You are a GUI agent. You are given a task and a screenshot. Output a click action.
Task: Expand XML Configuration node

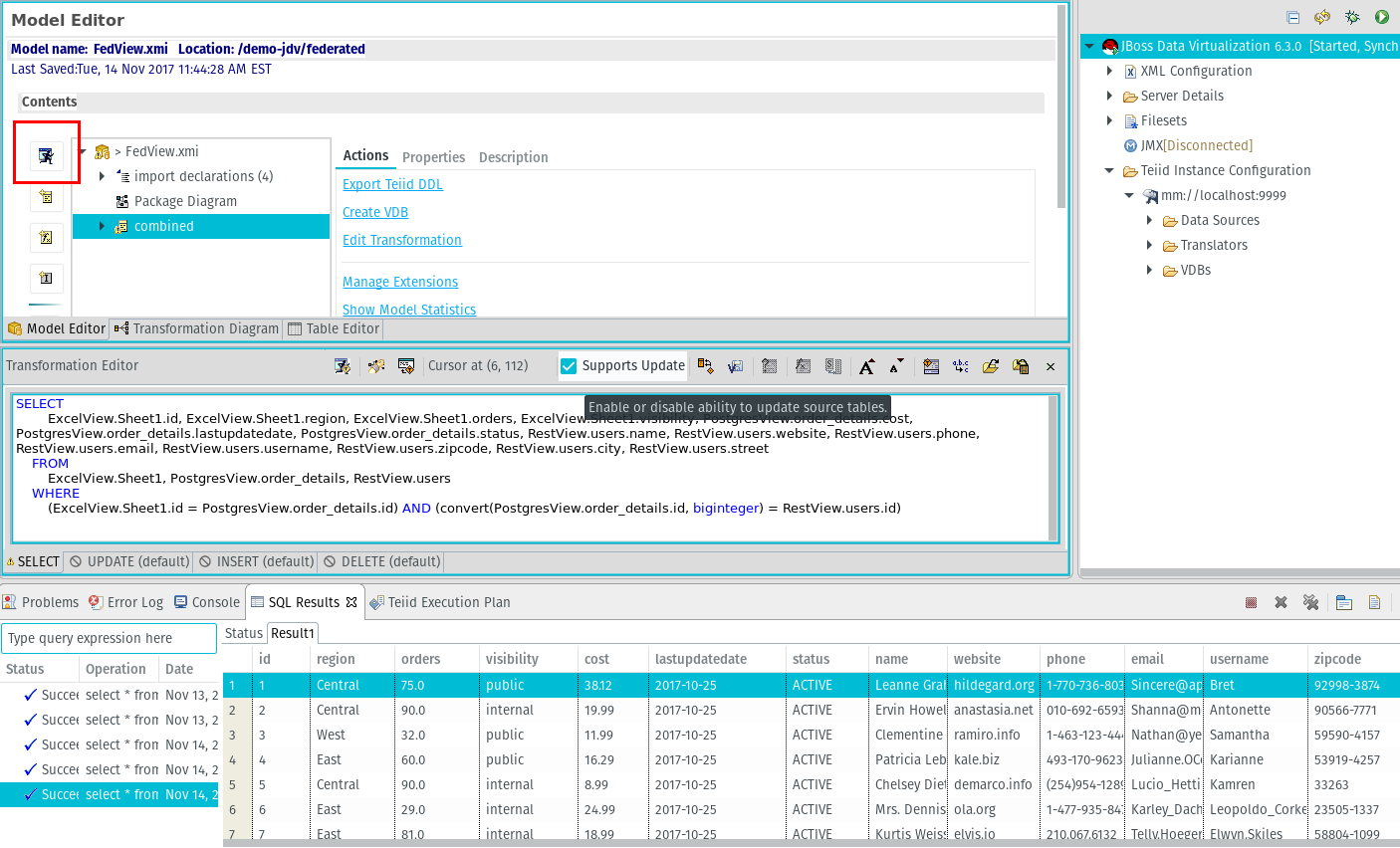click(x=1109, y=71)
